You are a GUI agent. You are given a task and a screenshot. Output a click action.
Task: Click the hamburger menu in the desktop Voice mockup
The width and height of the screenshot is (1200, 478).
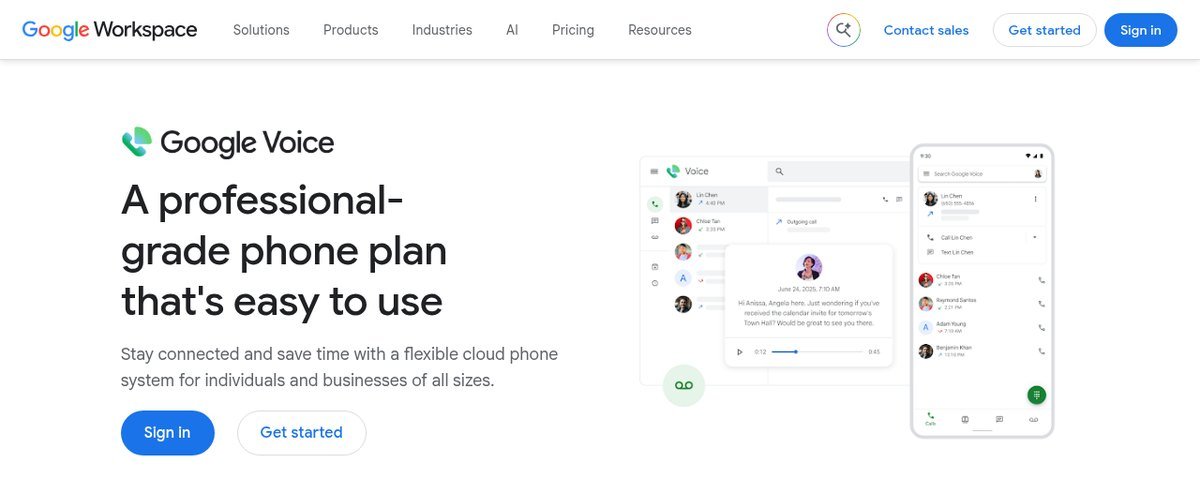pyautogui.click(x=654, y=172)
